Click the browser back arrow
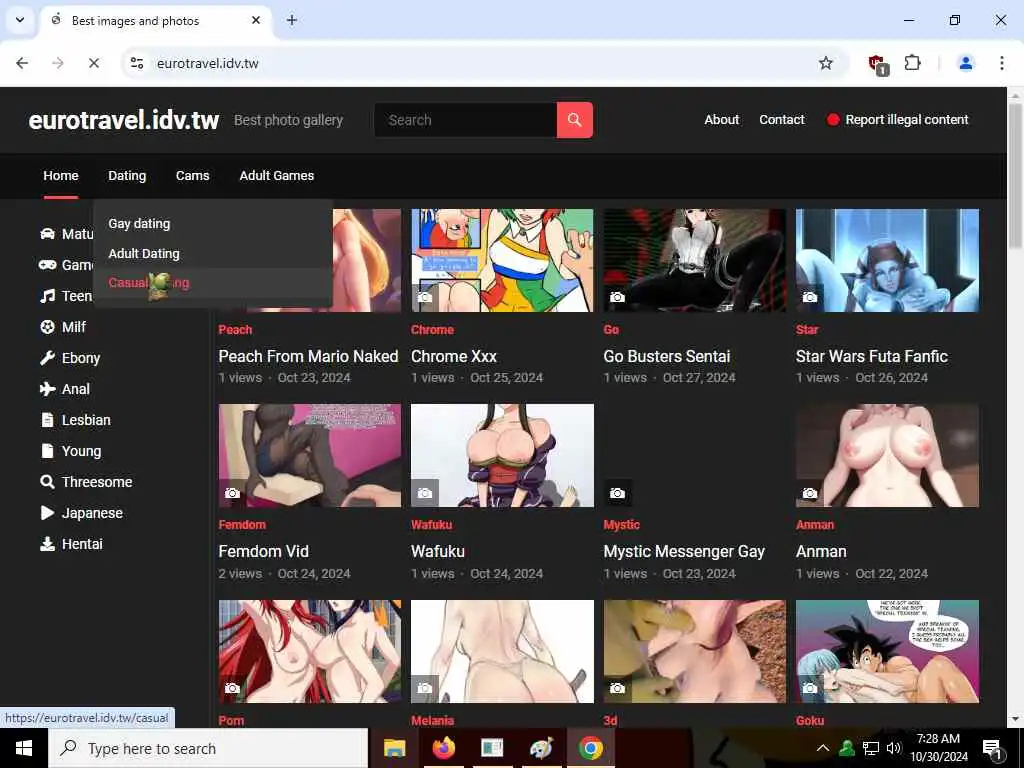 (x=22, y=63)
